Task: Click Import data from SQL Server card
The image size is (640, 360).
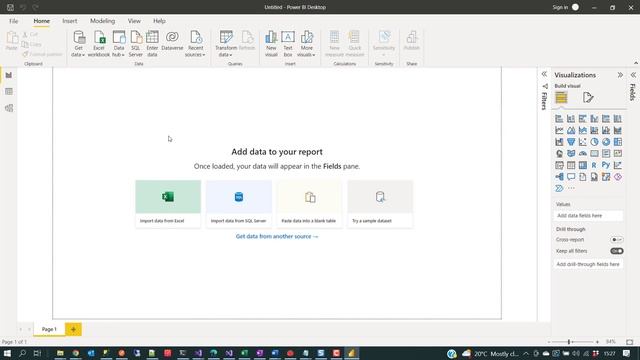Action: pyautogui.click(x=239, y=204)
